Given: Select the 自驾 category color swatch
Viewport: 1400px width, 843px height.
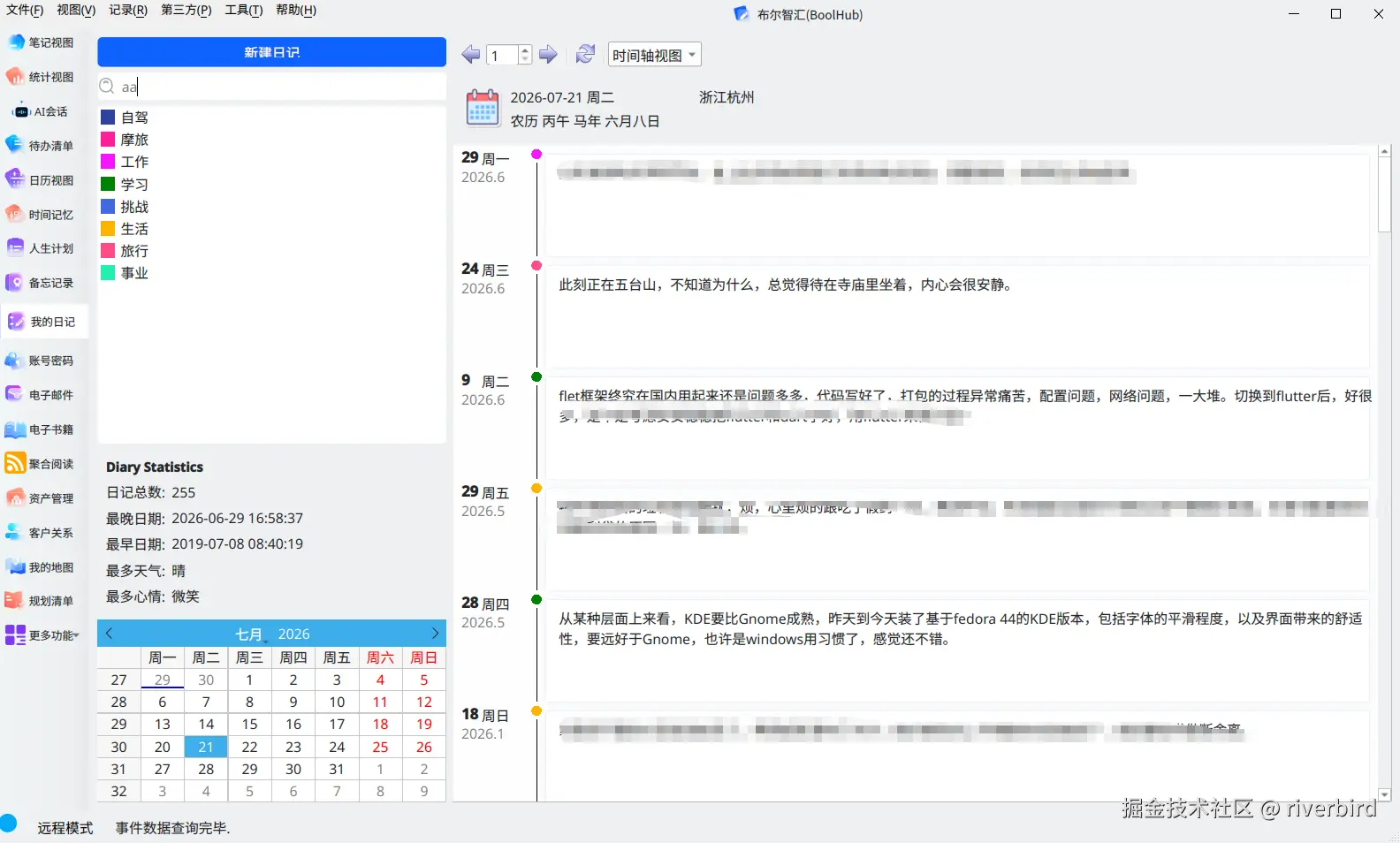Looking at the screenshot, I should [108, 117].
